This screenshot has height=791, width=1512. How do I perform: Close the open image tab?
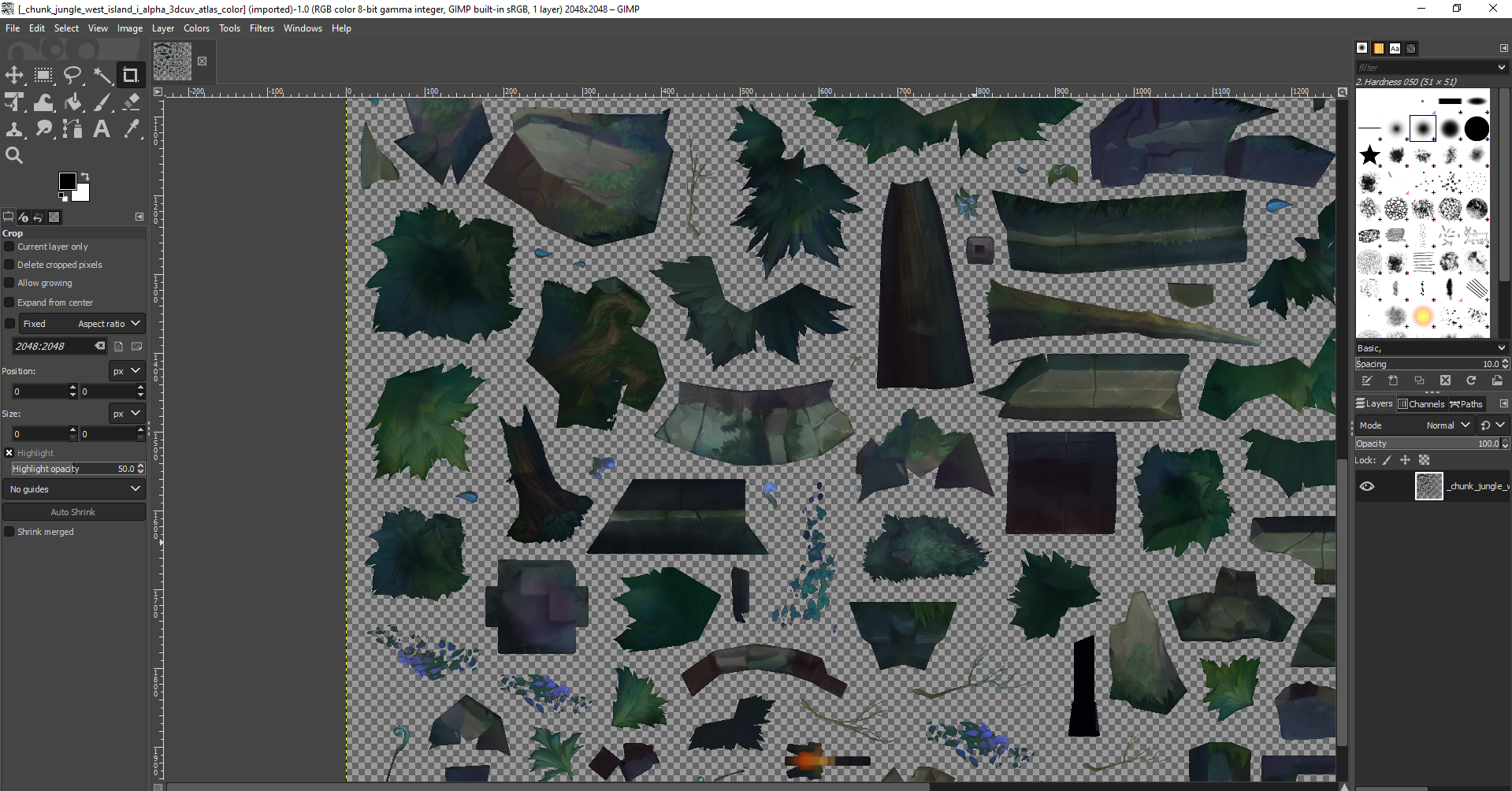tap(202, 61)
